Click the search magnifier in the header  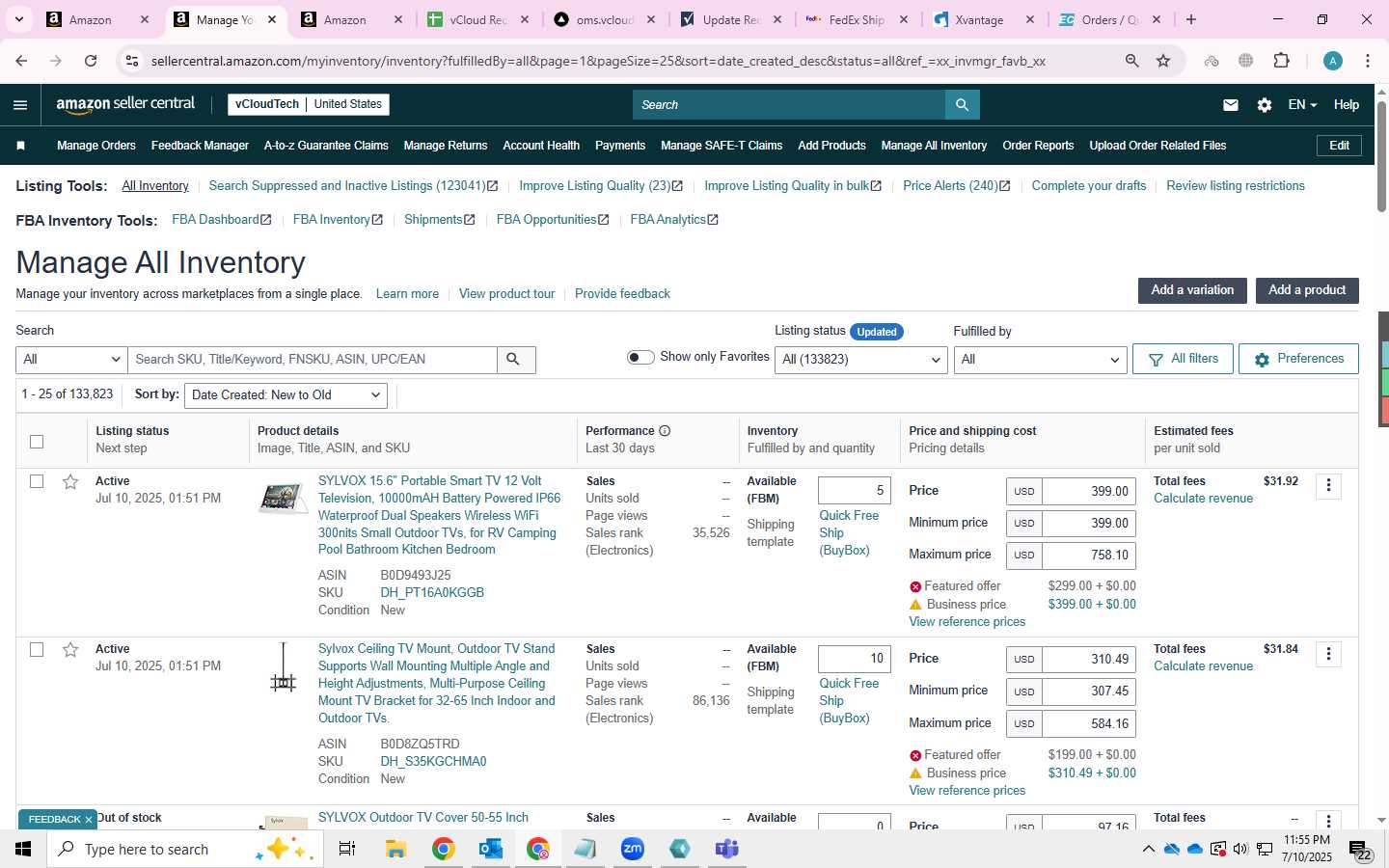pyautogui.click(x=962, y=104)
